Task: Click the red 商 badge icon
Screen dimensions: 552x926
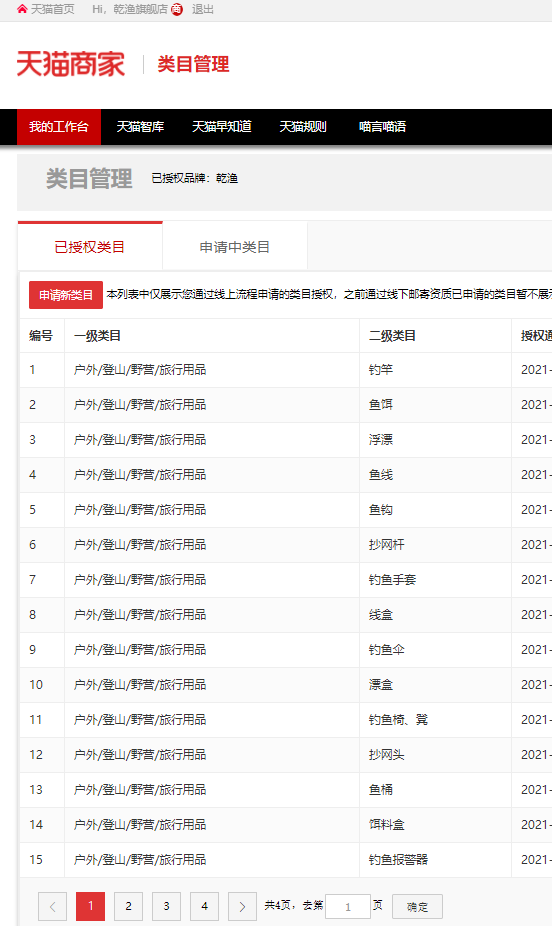Action: click(177, 9)
